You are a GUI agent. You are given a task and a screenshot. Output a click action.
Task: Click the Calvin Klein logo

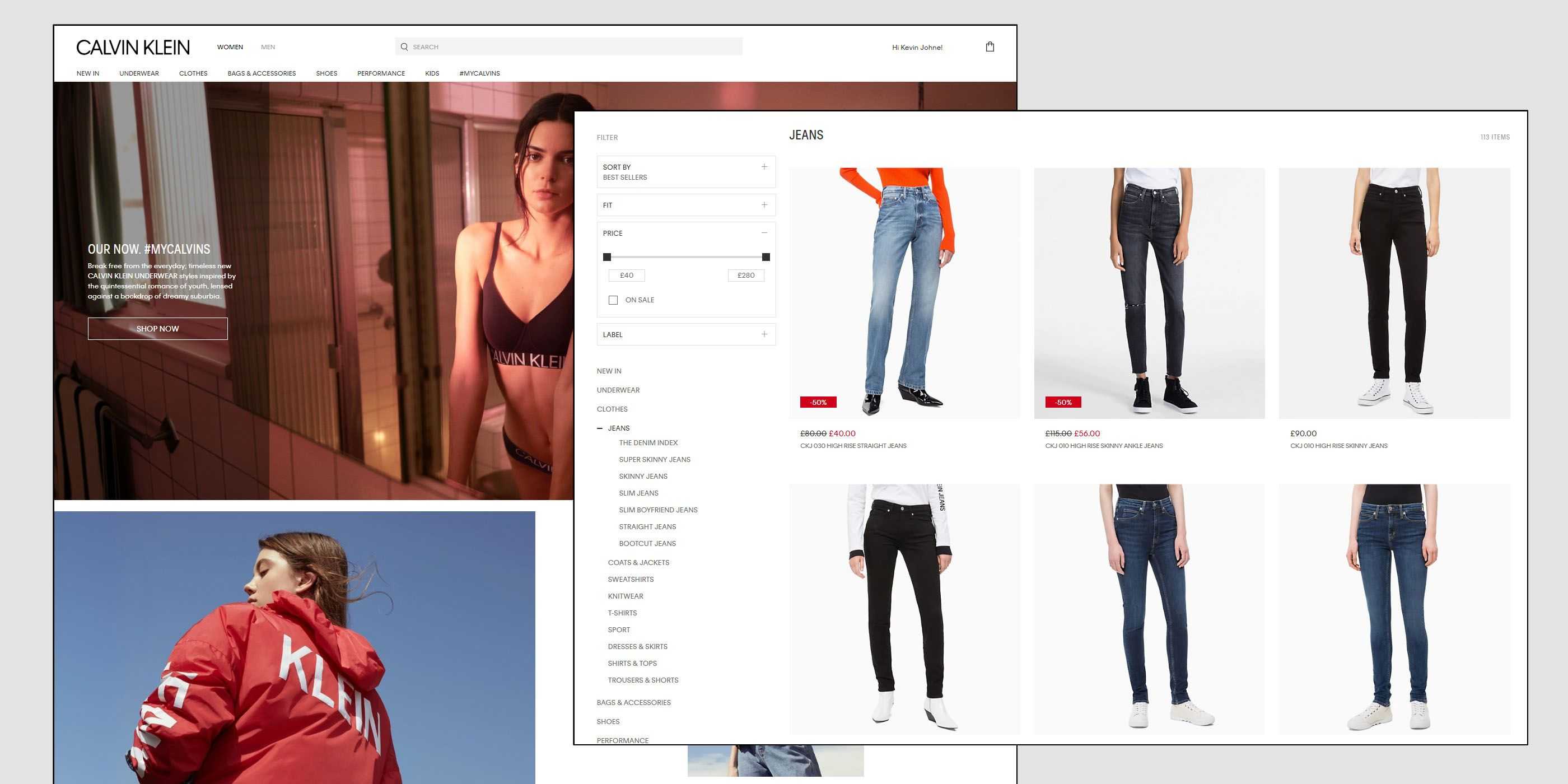(133, 48)
